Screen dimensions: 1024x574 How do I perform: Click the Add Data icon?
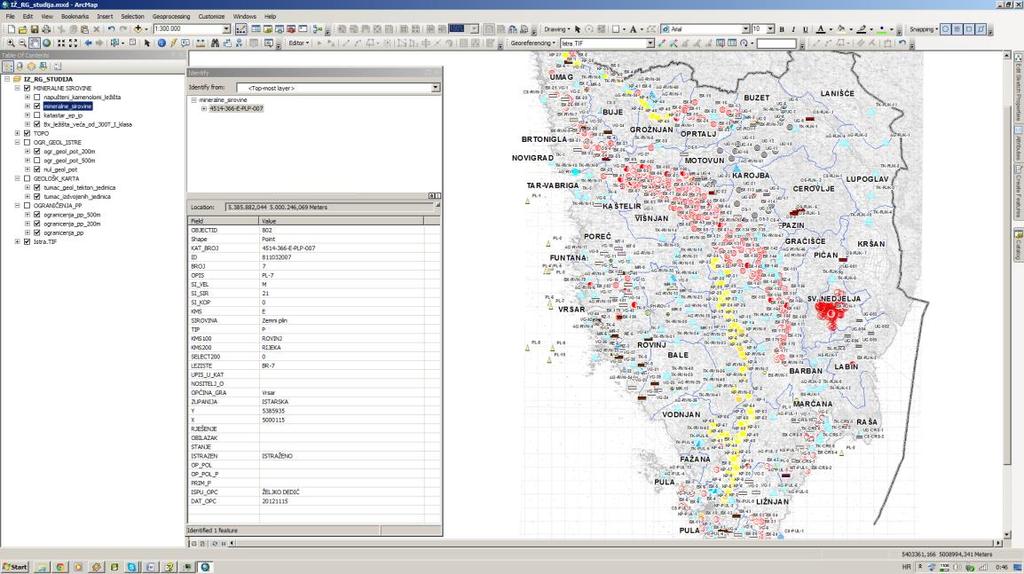point(138,29)
